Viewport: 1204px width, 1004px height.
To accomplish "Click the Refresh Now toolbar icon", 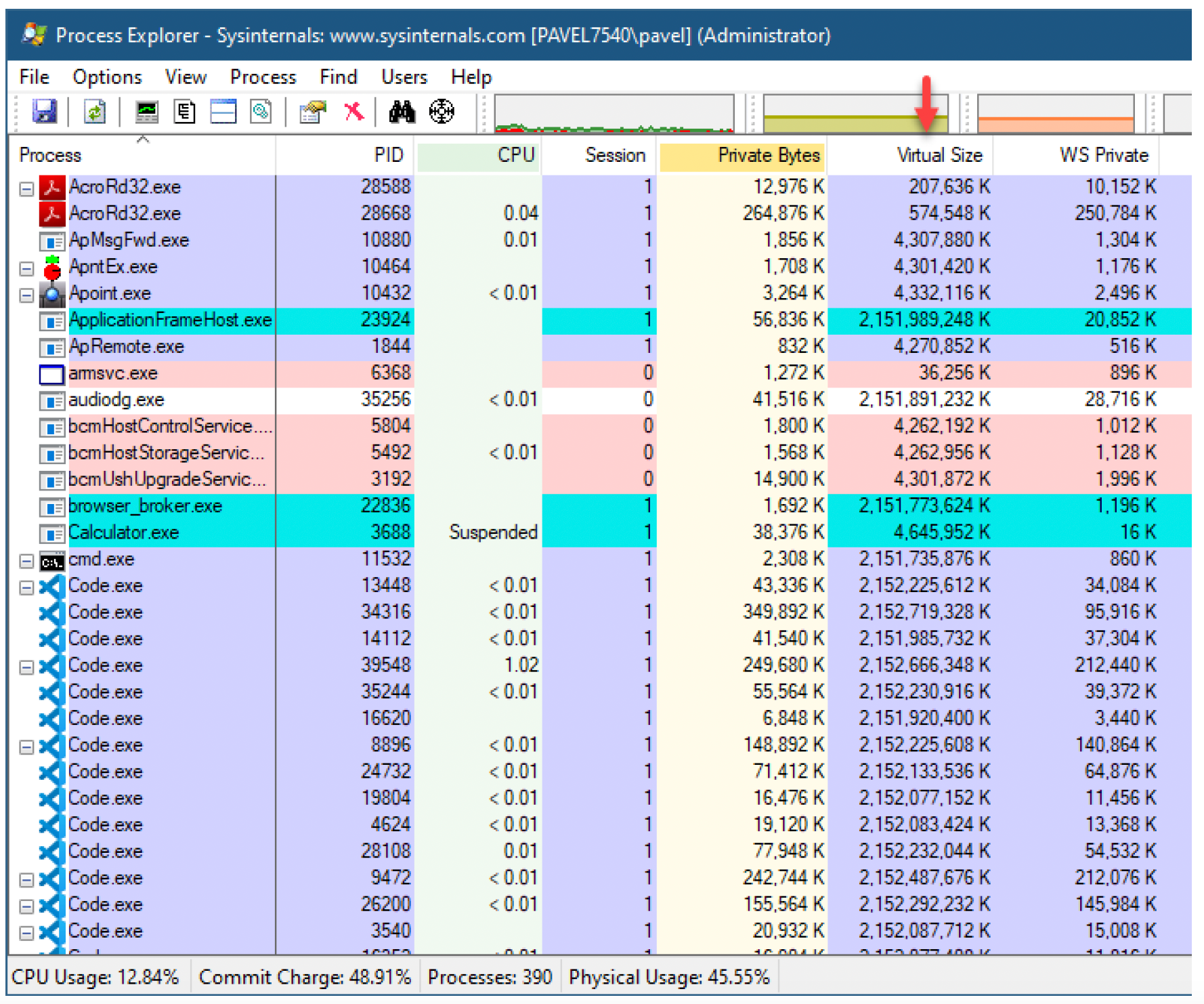I will tap(95, 112).
